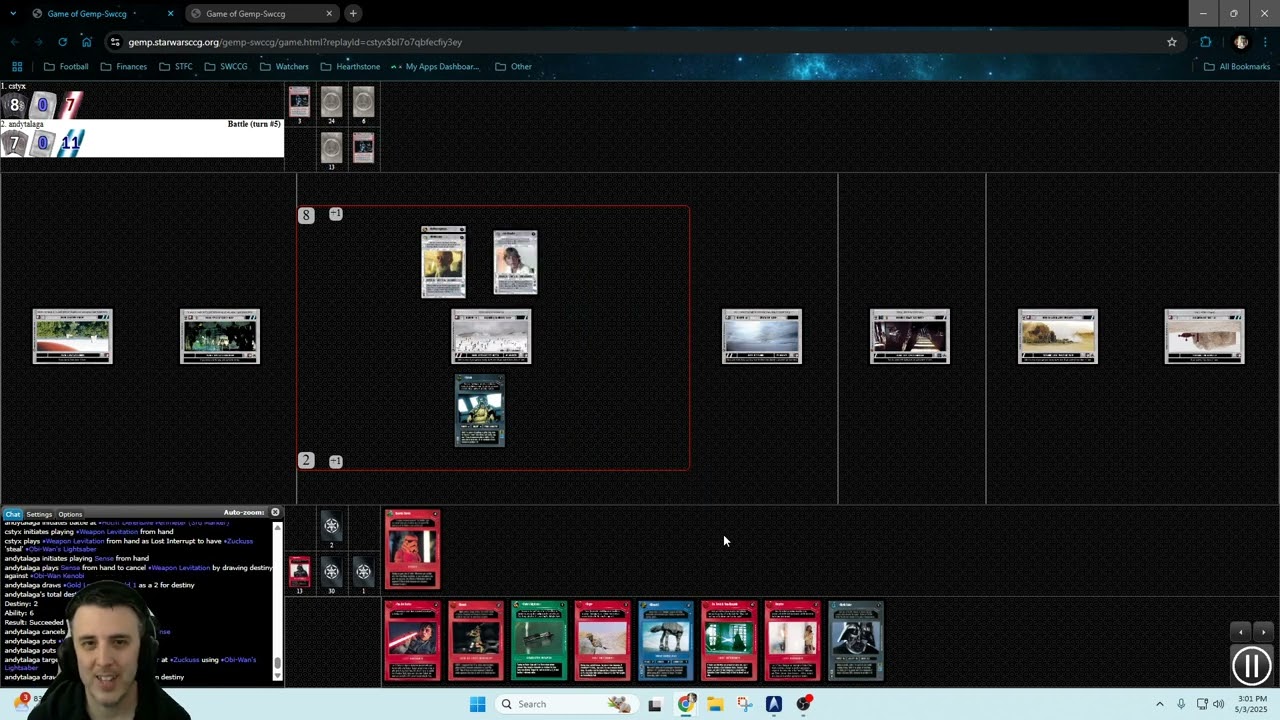Select the red lightsaber duel card in hand
Screen dimensions: 1280x720
tap(412, 641)
